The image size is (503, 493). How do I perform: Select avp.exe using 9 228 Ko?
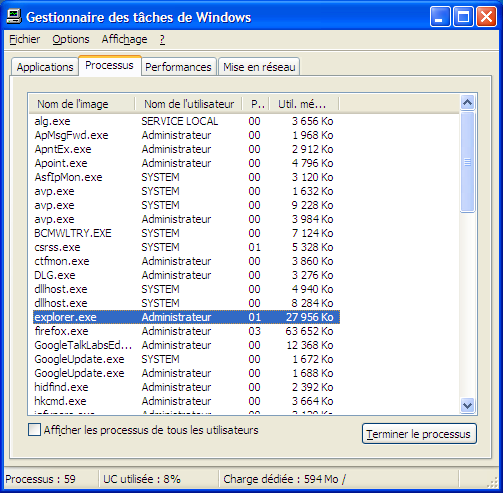click(186, 205)
